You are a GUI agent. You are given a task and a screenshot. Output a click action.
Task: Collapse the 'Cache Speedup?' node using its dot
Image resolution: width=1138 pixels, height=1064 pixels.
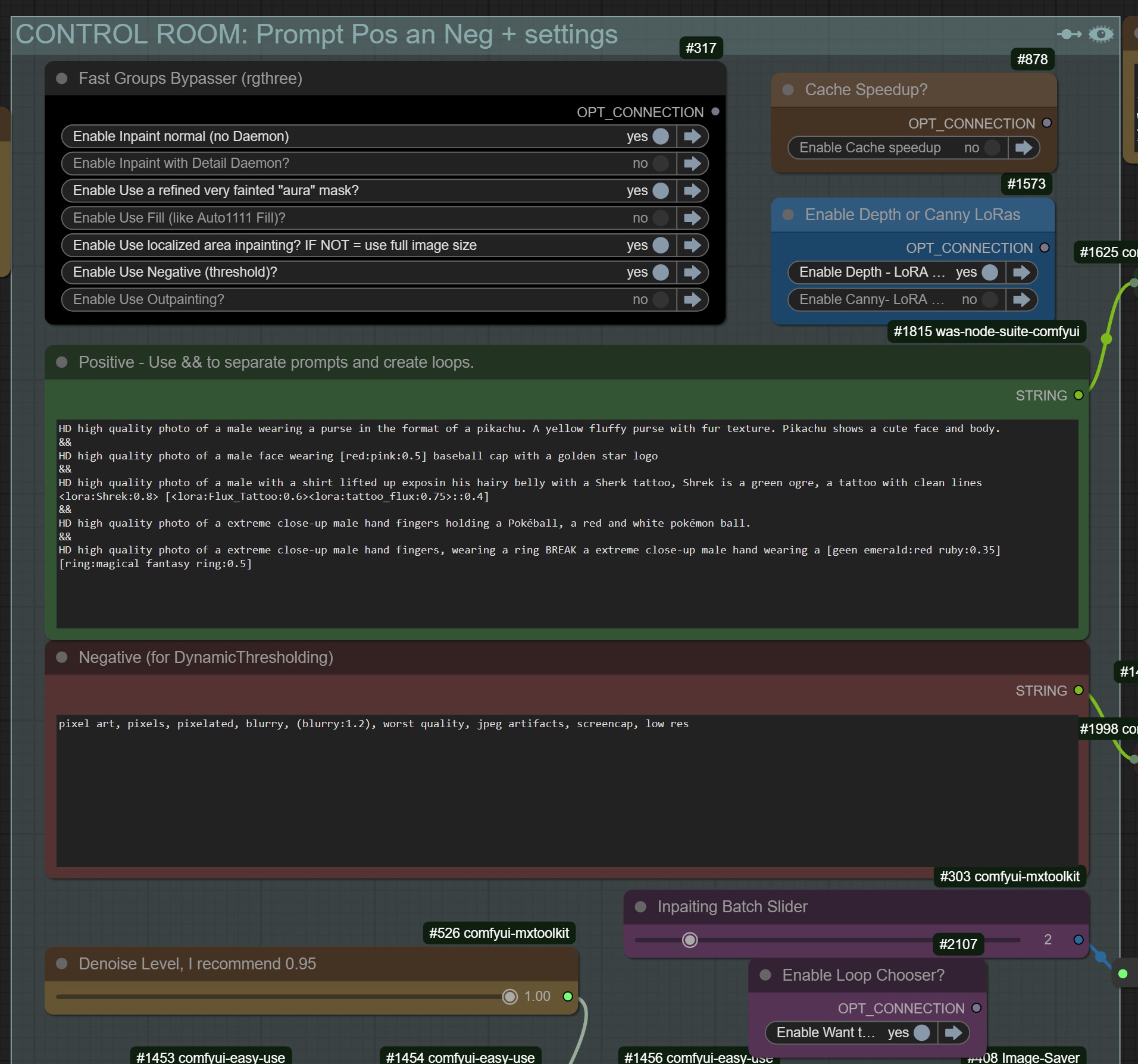788,90
